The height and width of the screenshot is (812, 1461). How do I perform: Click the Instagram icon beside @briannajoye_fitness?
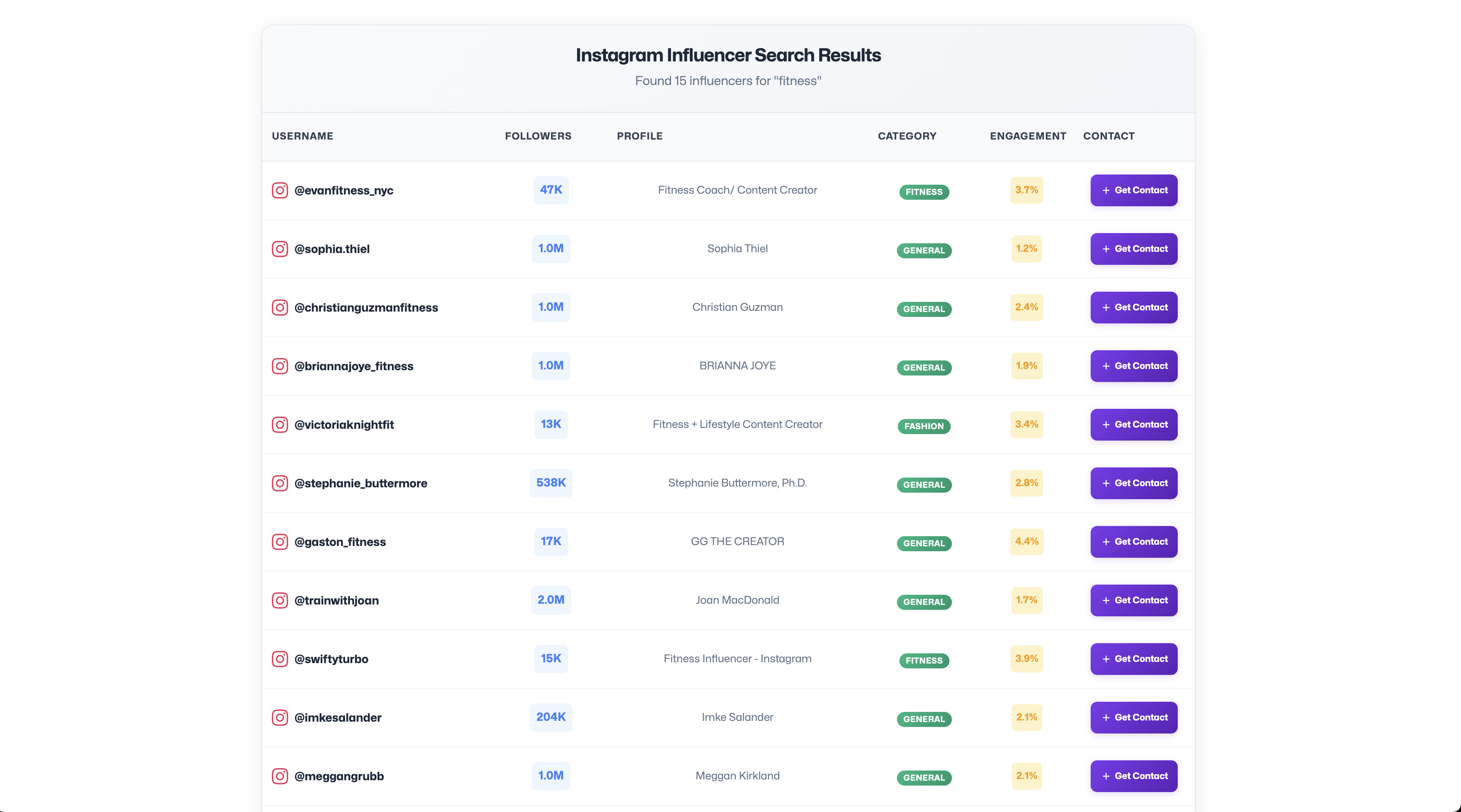click(280, 366)
